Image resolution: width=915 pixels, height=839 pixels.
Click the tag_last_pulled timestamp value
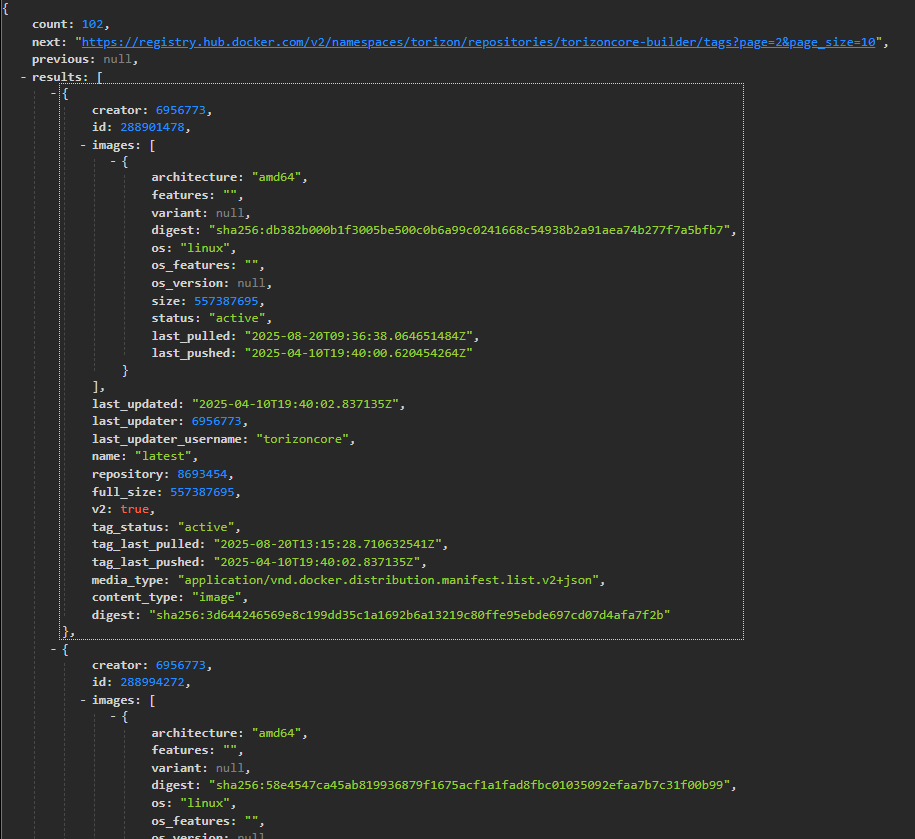click(330, 545)
